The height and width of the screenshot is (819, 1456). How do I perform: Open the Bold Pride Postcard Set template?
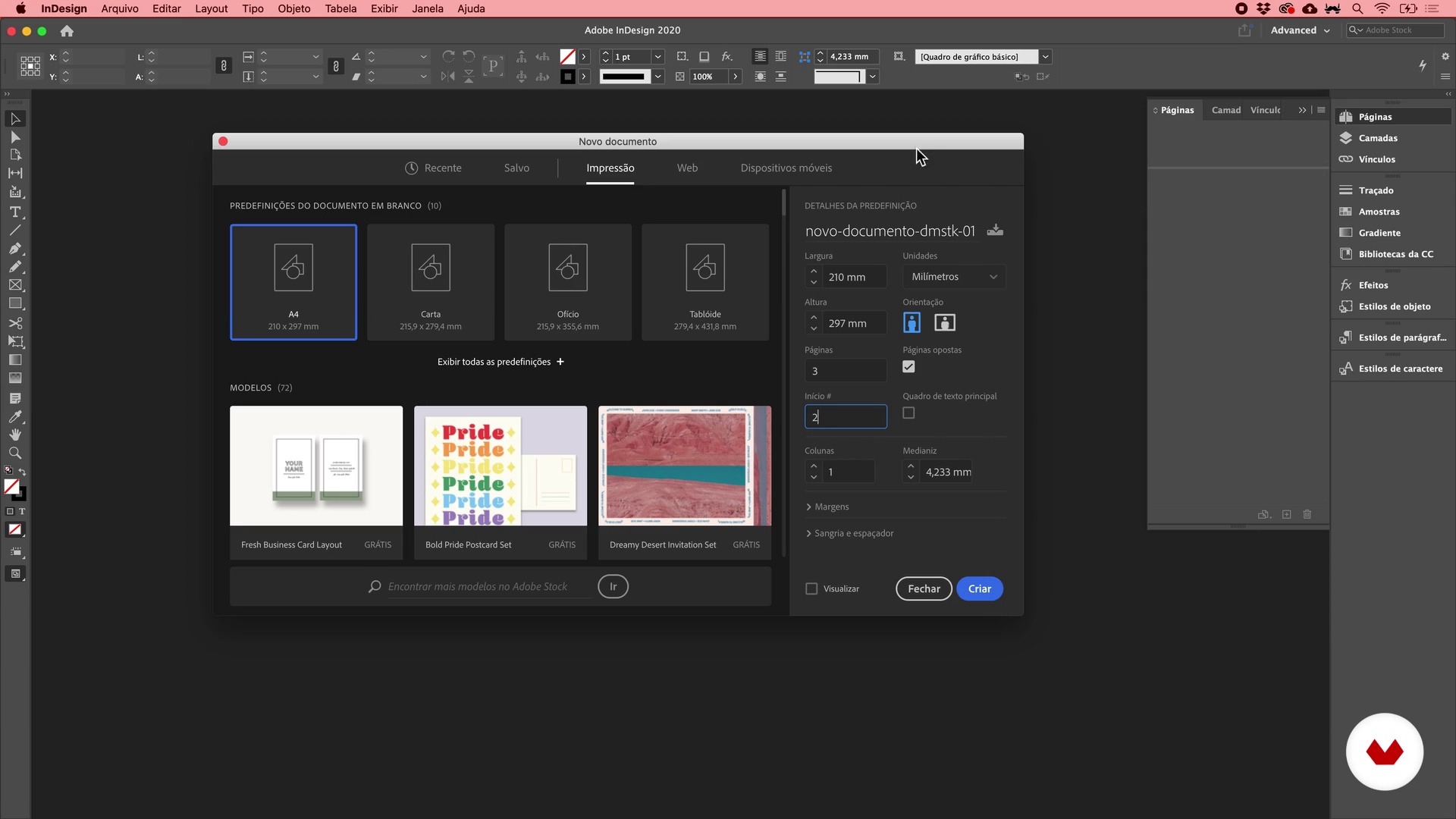coord(500,482)
